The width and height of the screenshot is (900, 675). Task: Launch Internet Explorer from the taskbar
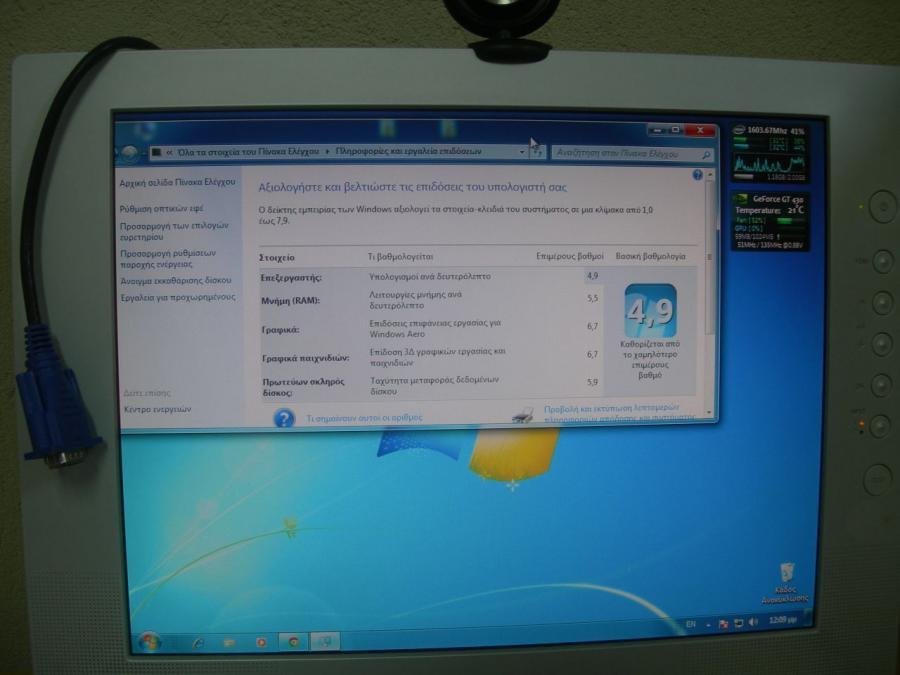[196, 641]
